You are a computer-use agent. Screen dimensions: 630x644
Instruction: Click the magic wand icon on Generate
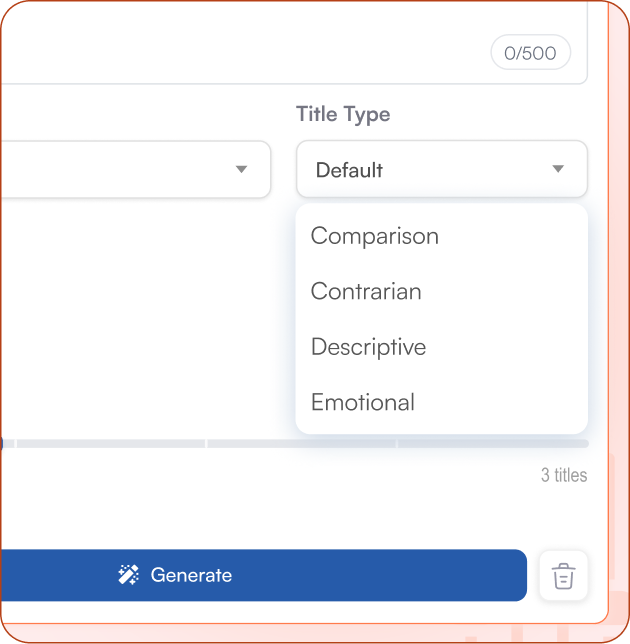[128, 575]
